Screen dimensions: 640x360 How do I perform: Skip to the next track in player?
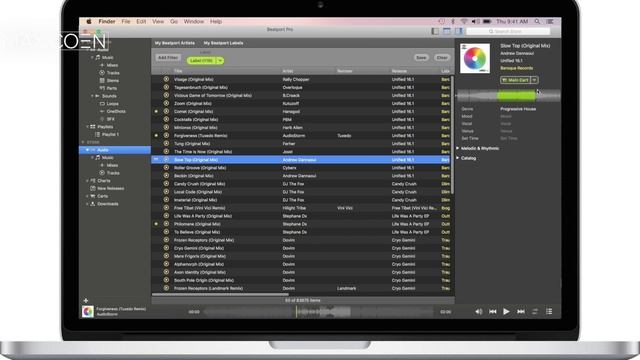coord(521,311)
